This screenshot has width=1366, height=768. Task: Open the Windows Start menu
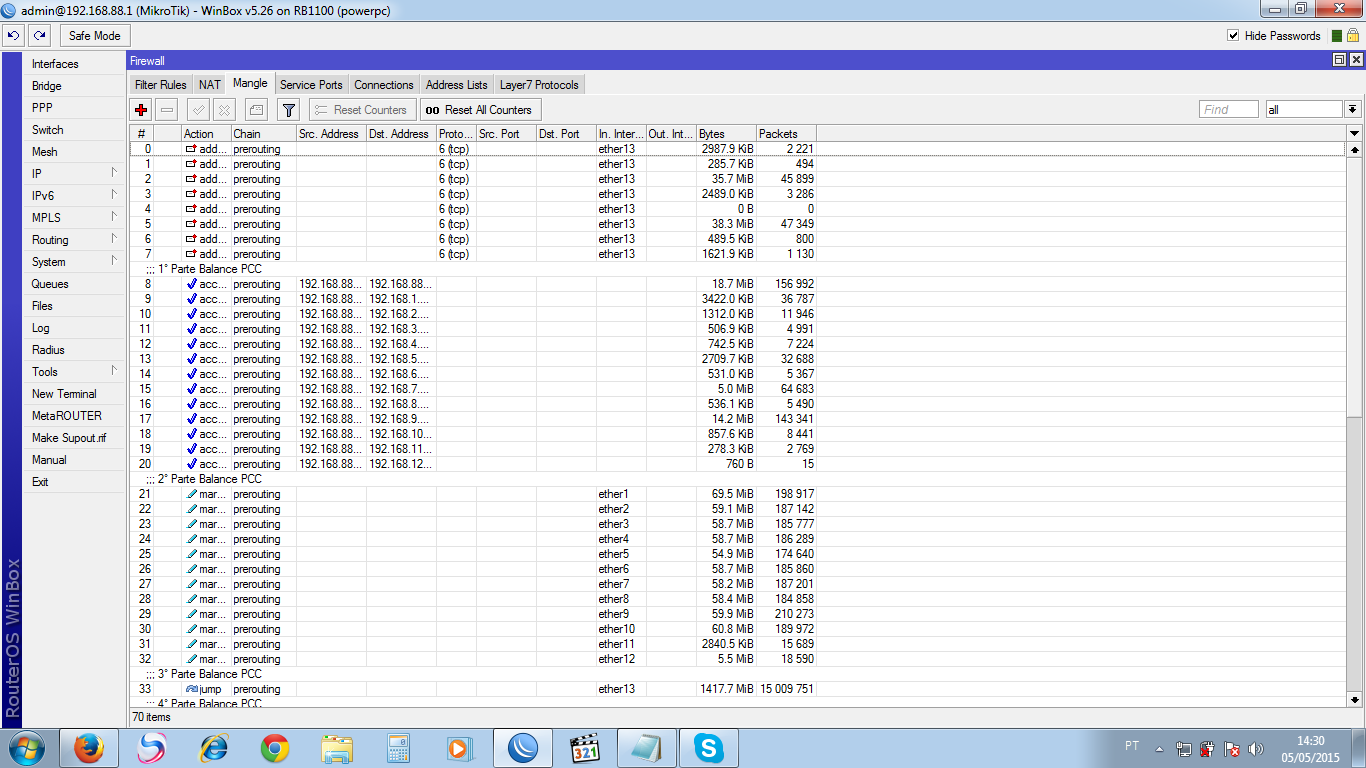(x=26, y=748)
